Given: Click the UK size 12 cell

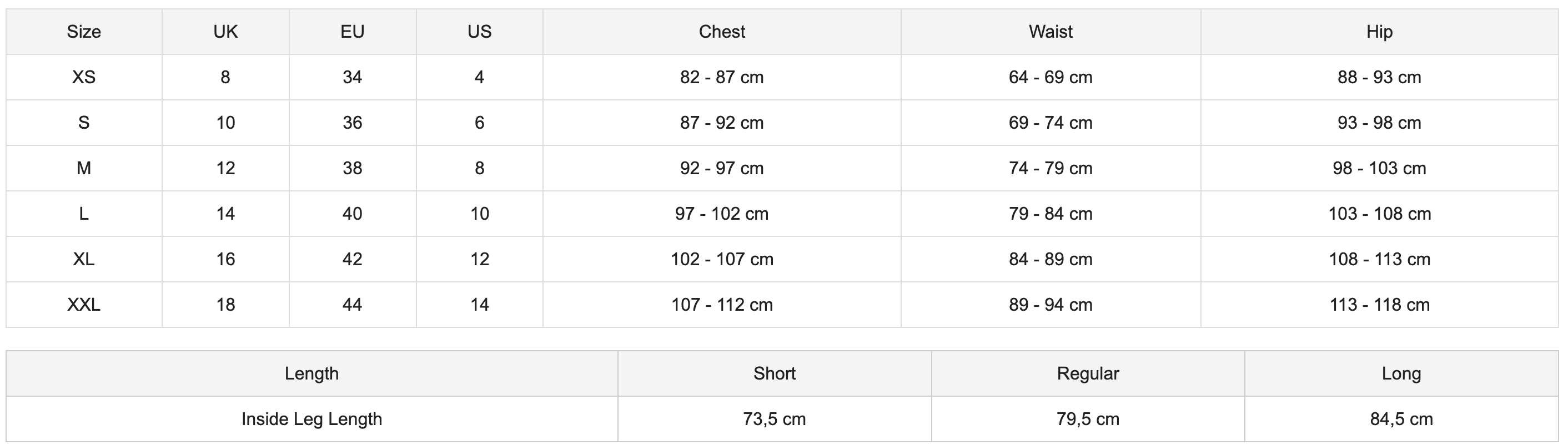Looking at the screenshot, I should (225, 168).
